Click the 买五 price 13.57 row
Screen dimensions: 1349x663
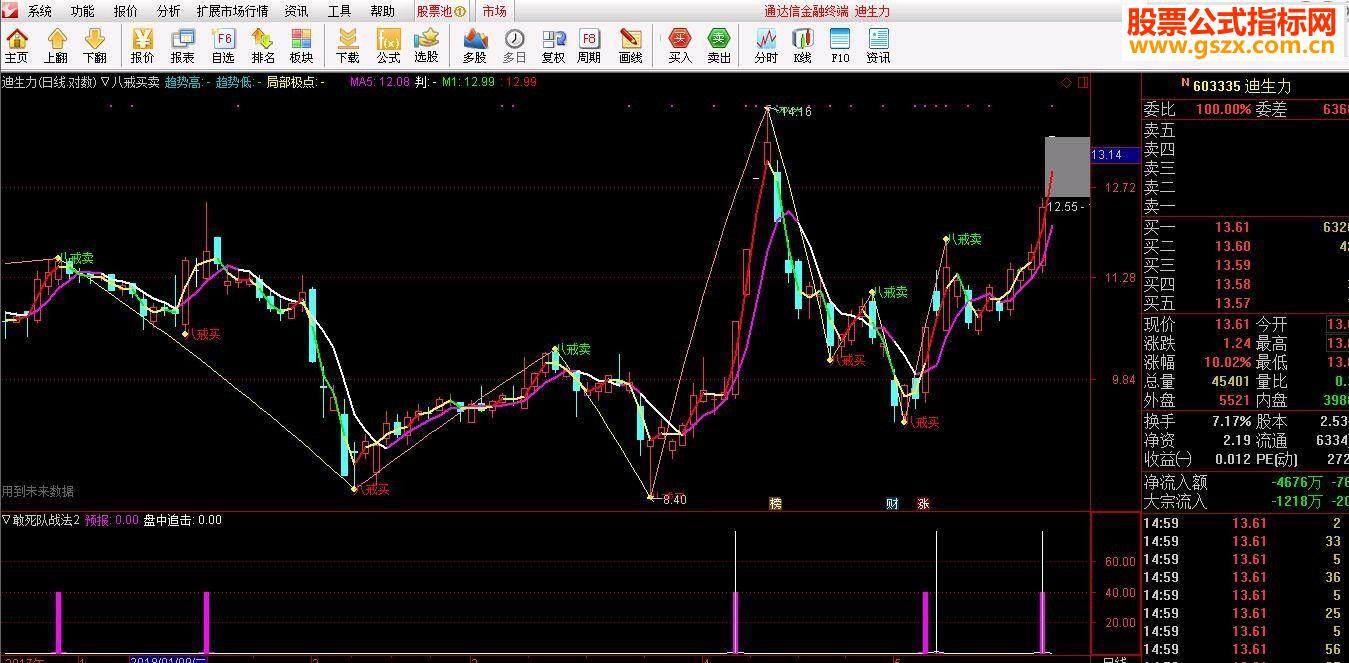pos(1245,304)
